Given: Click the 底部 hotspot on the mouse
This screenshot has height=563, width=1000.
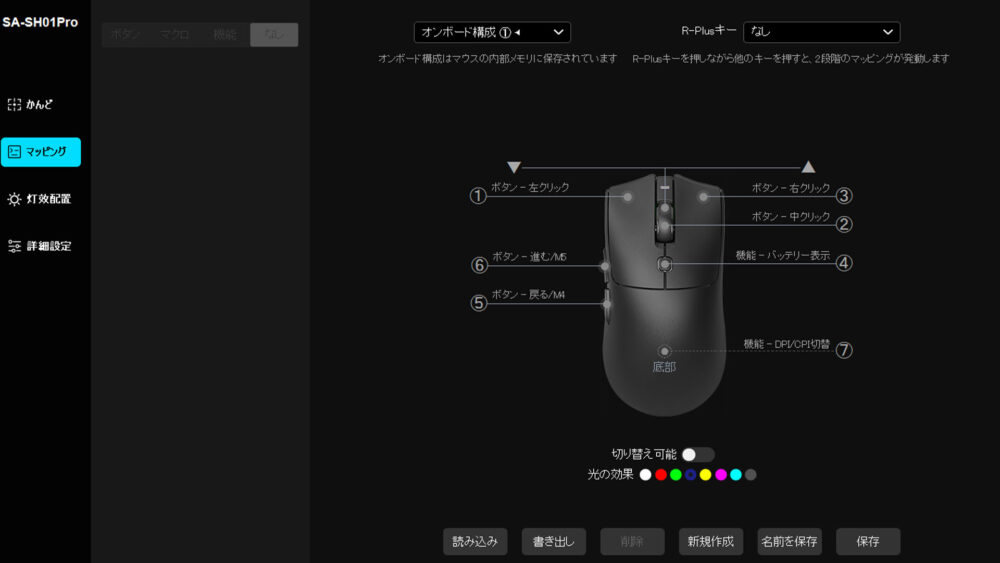Looking at the screenshot, I should tap(664, 352).
